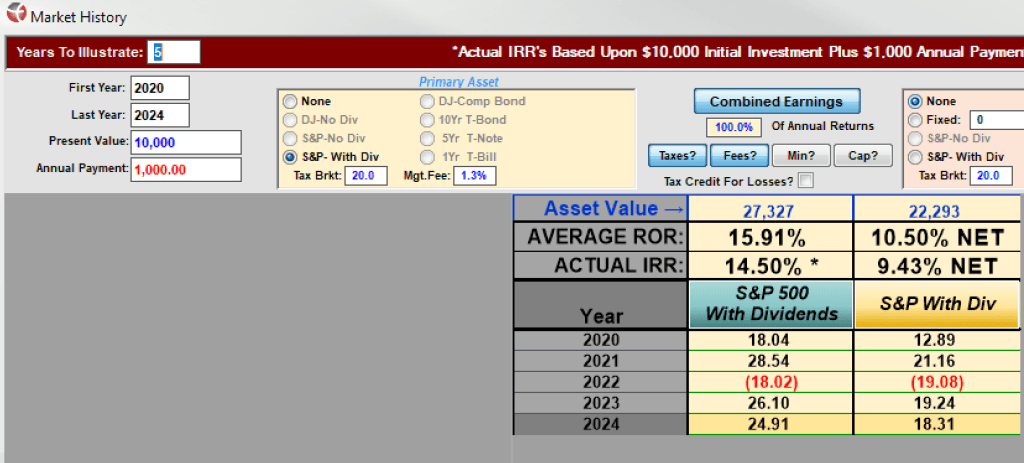The width and height of the screenshot is (1024, 463).
Task: Click the Mgt.Fee field showing 1.3%
Action: (474, 176)
